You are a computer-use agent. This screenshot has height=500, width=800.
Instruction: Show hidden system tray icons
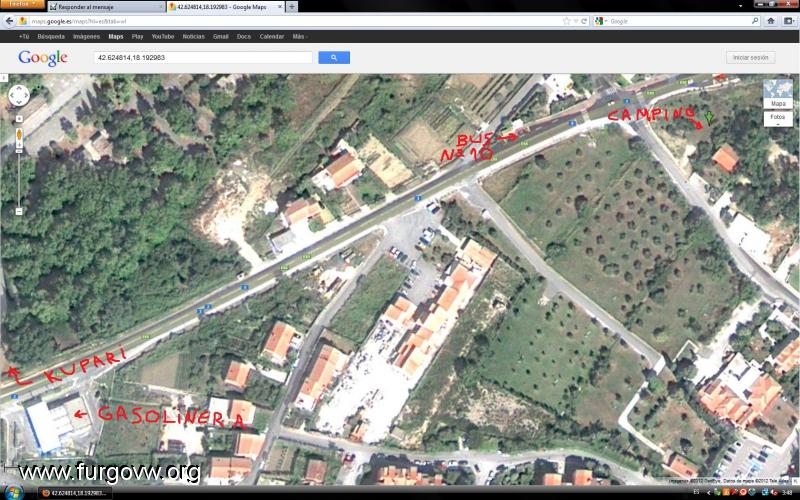coord(709,492)
